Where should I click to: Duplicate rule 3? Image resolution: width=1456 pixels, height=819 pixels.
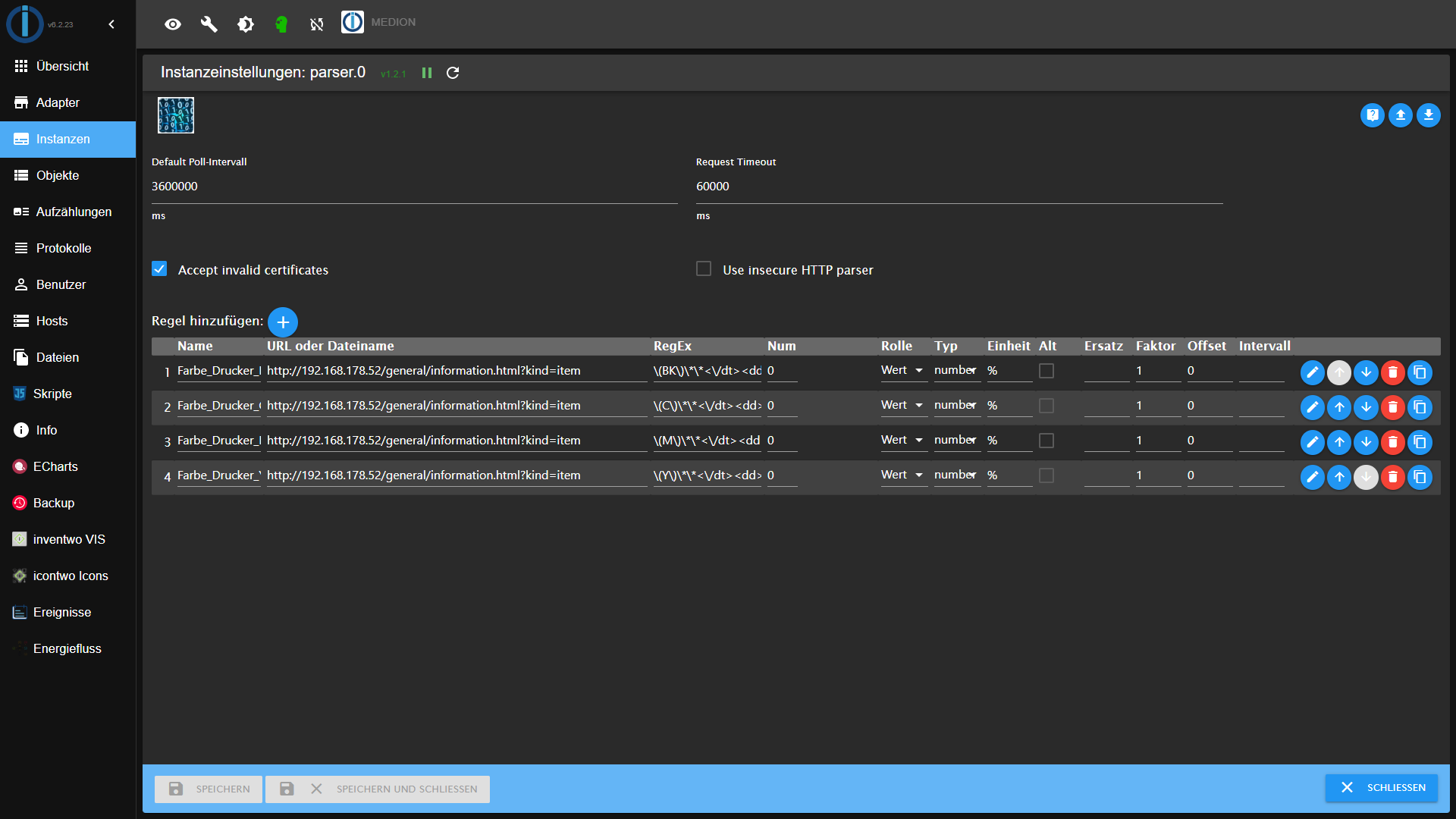[1420, 442]
